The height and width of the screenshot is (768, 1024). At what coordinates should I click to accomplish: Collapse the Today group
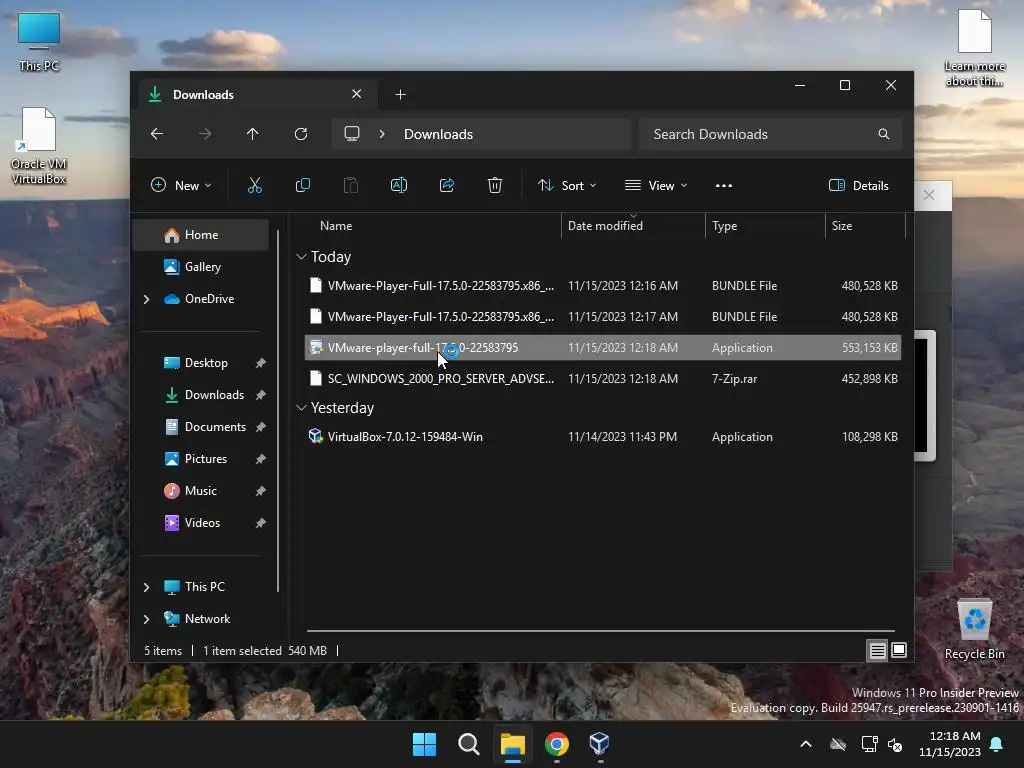click(x=301, y=257)
